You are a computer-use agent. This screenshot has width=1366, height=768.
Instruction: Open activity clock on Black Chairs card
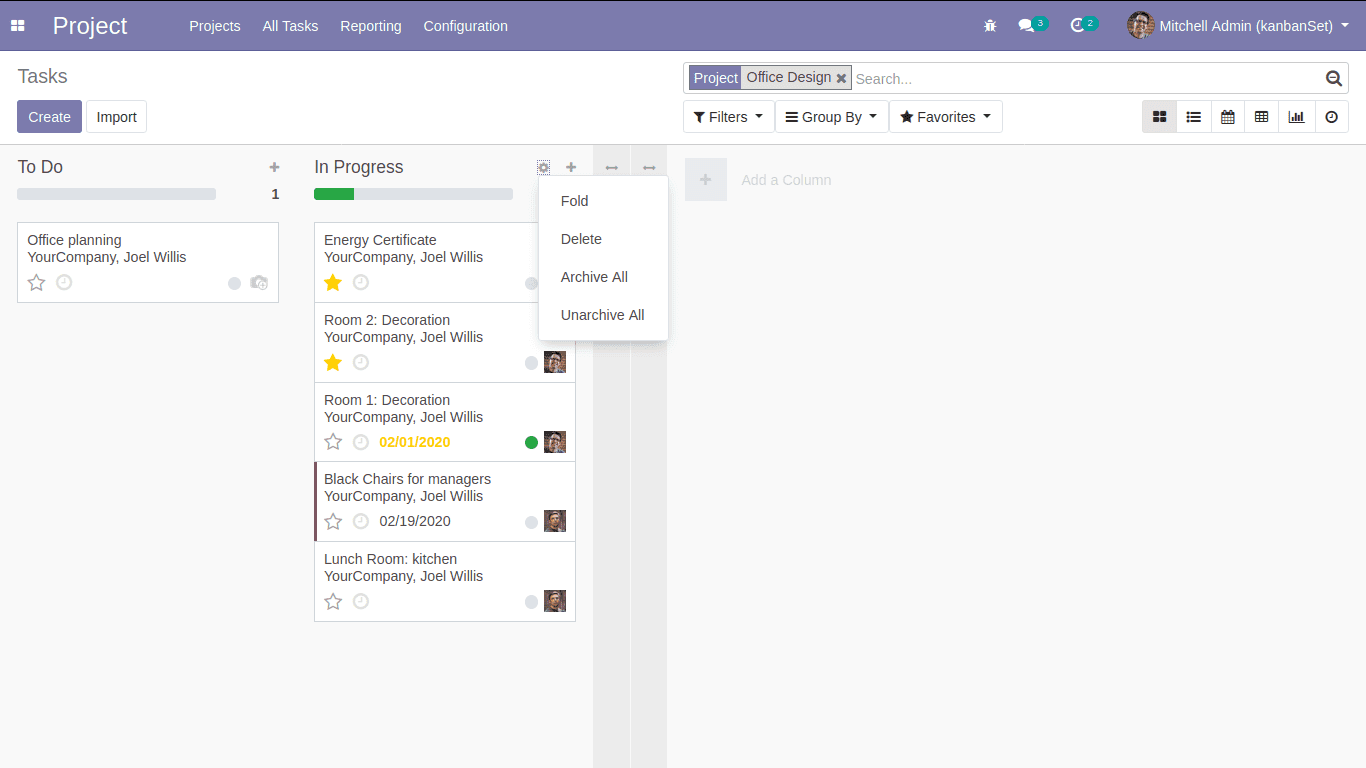click(361, 521)
